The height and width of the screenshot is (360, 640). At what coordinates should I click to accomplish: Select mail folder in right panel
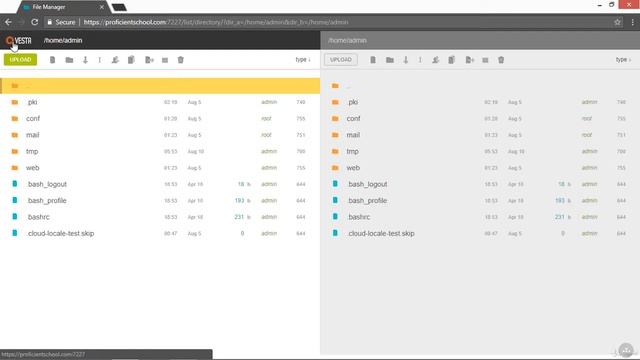(480, 135)
